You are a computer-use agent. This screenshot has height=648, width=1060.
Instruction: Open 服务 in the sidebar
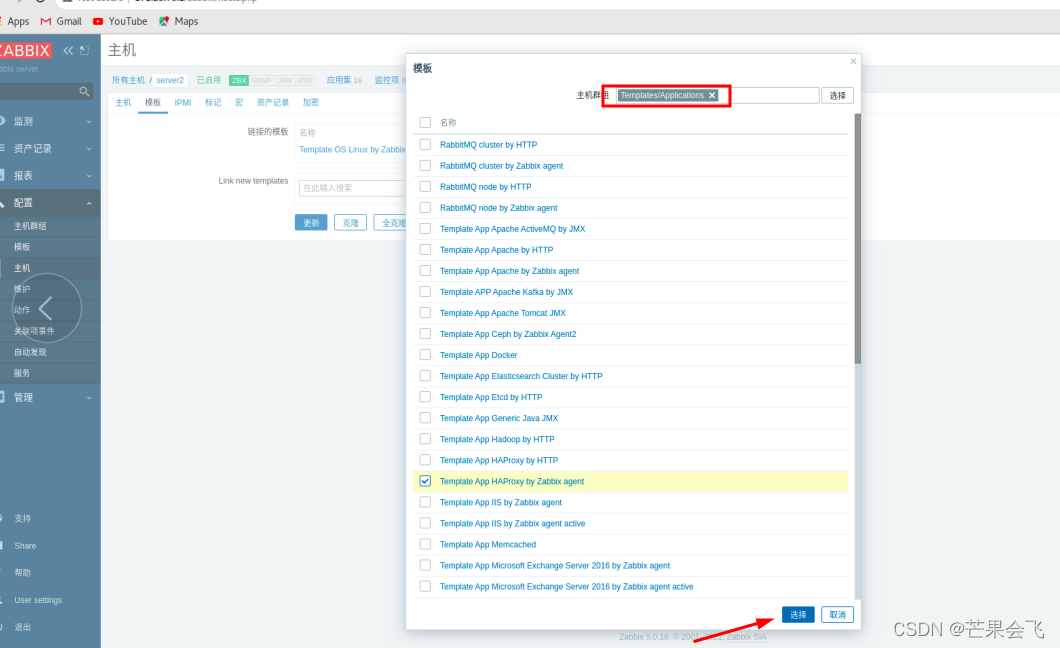[x=22, y=373]
